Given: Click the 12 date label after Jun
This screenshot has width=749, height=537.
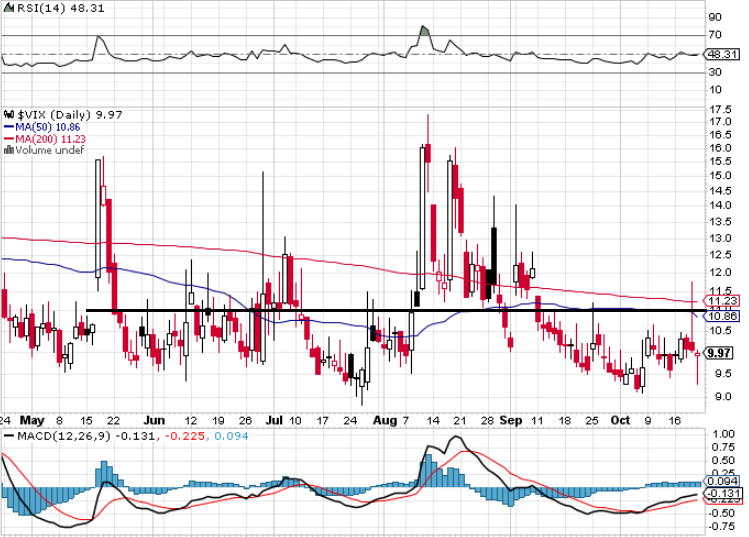Looking at the screenshot, I should pos(191,421).
